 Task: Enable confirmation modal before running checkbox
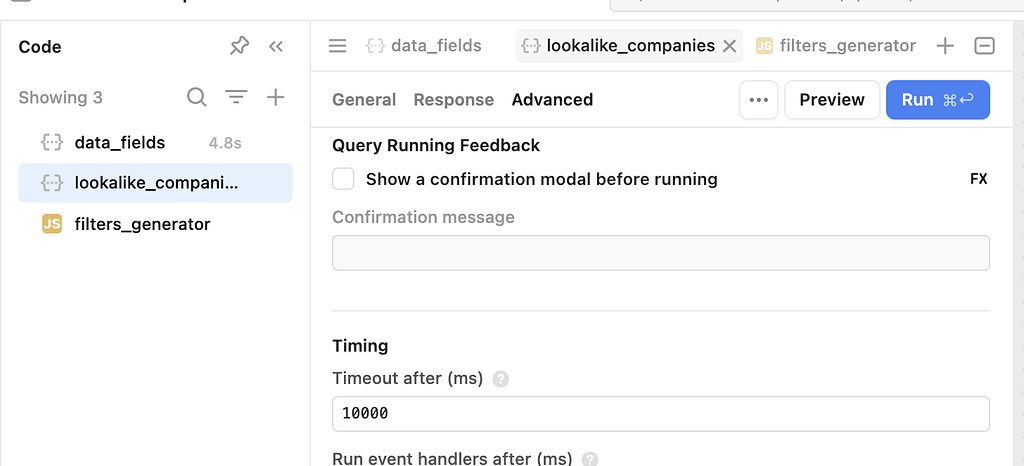tap(344, 180)
